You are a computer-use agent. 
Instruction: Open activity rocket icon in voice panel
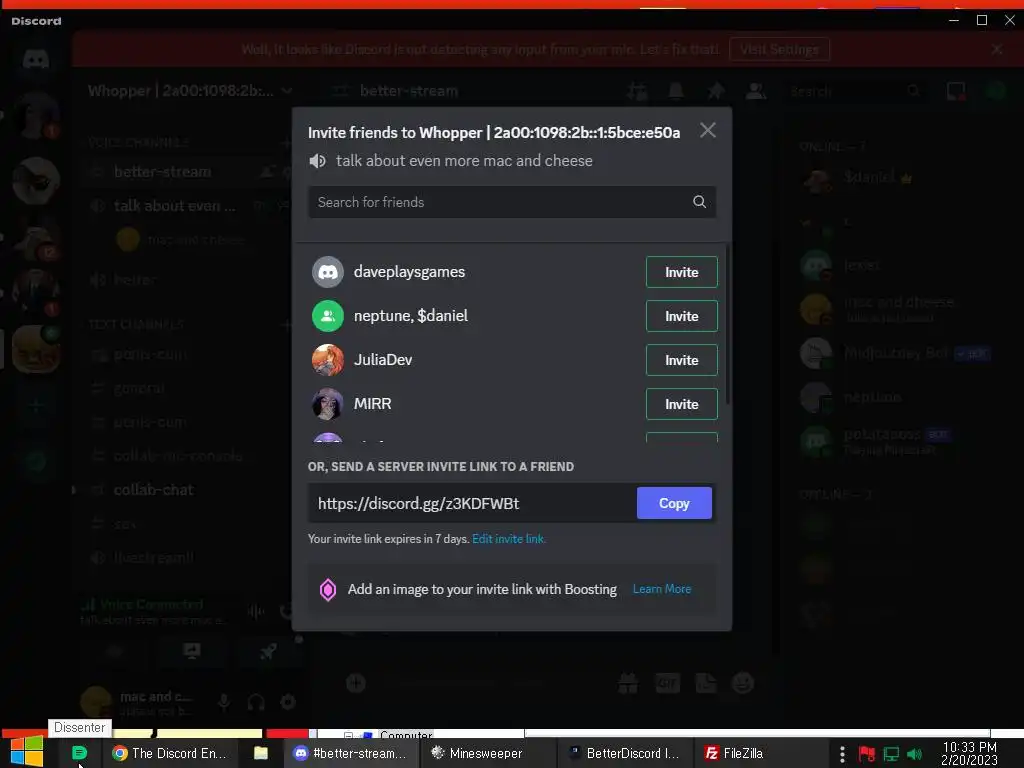point(268,650)
